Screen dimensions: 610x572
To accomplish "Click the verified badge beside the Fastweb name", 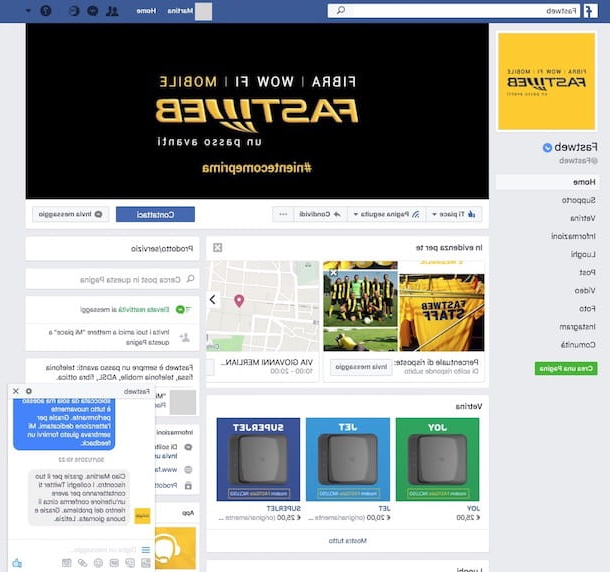I will coord(547,147).
